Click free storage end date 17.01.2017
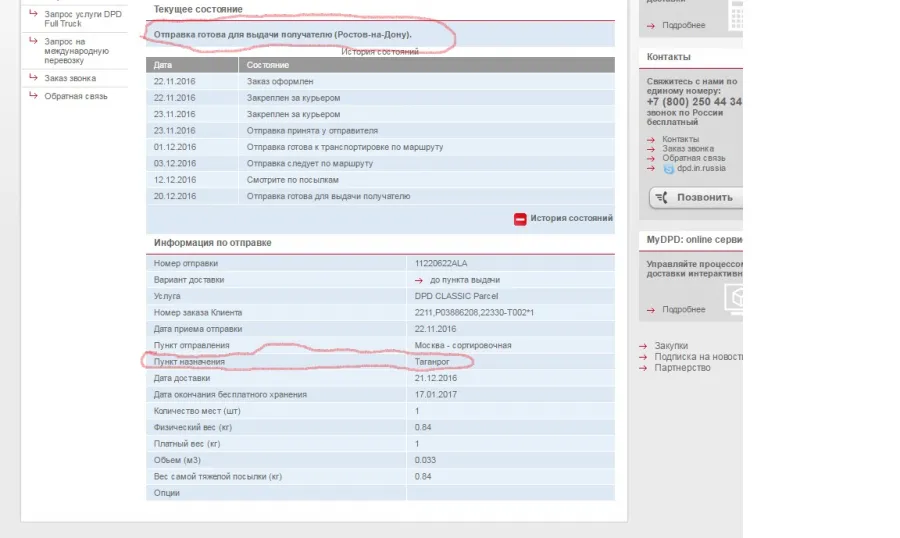Image resolution: width=900 pixels, height=538 pixels. click(436, 395)
